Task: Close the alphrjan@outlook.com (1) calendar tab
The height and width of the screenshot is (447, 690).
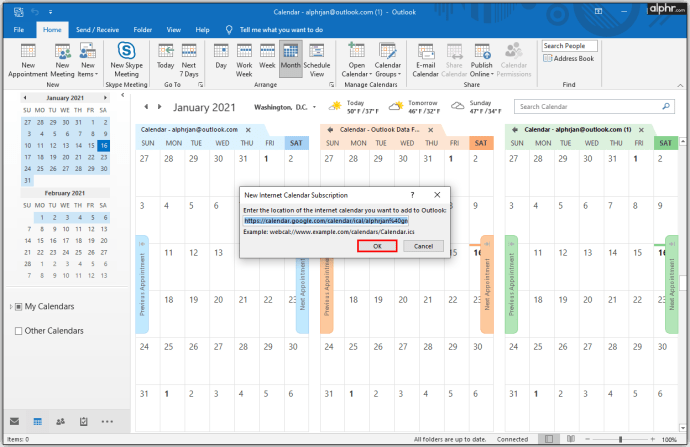Action: [x=641, y=130]
